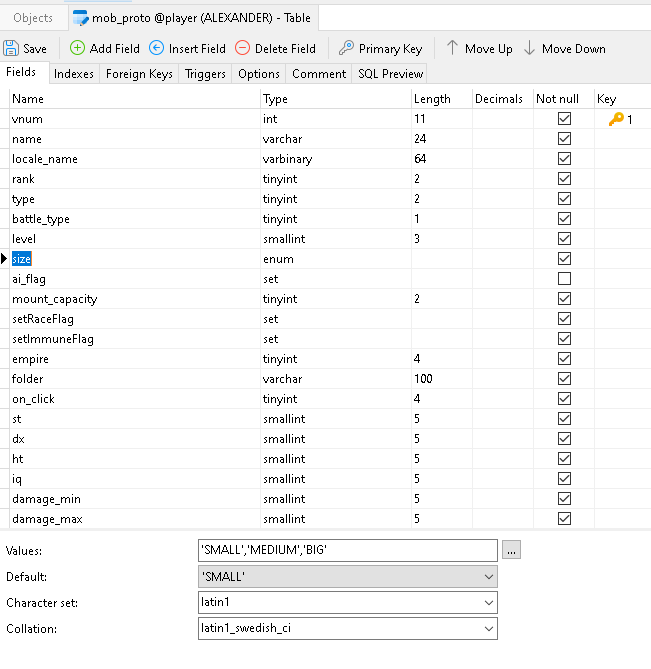The image size is (651, 669).
Task: Click the row indicator arrow beside size
Action: 4,259
